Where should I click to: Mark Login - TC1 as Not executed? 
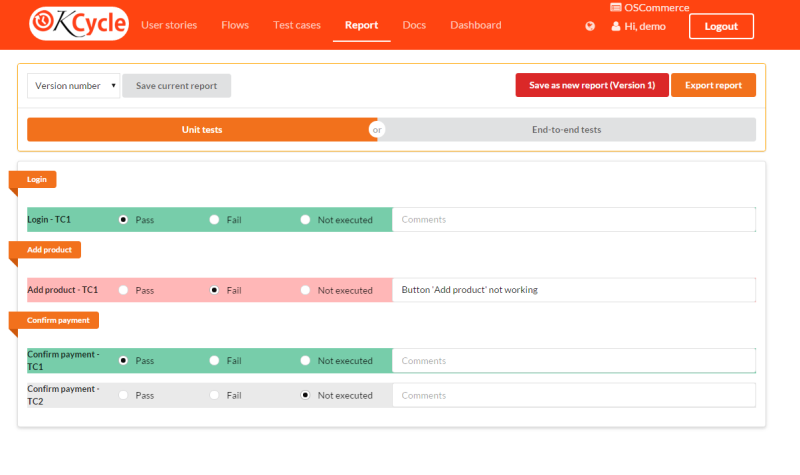click(305, 219)
